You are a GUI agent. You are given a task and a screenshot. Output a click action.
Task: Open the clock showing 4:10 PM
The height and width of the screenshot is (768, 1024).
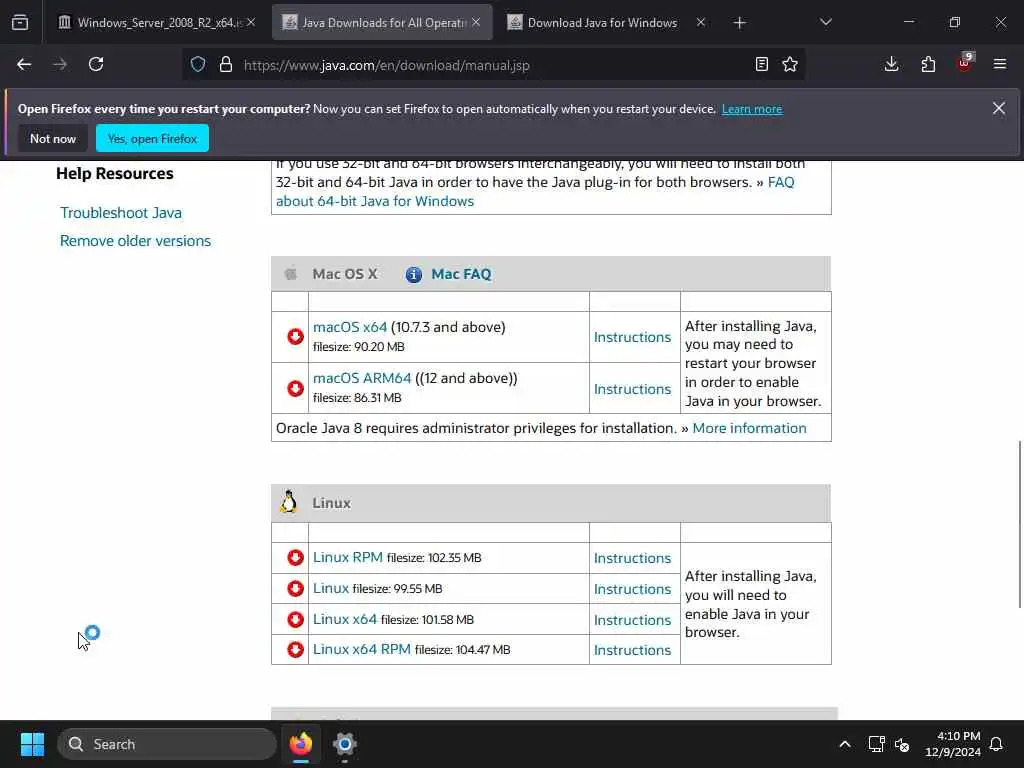point(952,744)
